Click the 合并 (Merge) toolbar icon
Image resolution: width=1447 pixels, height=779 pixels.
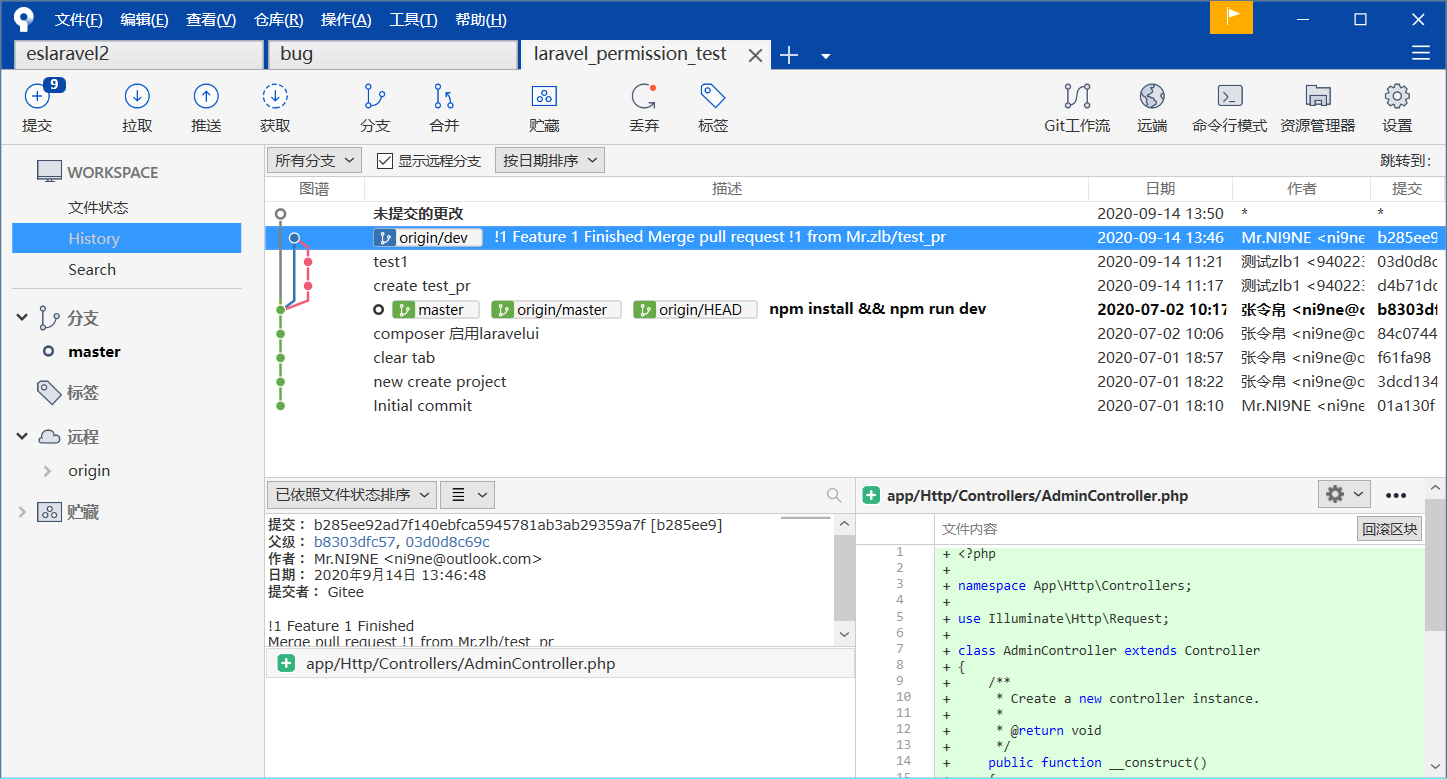pos(444,97)
